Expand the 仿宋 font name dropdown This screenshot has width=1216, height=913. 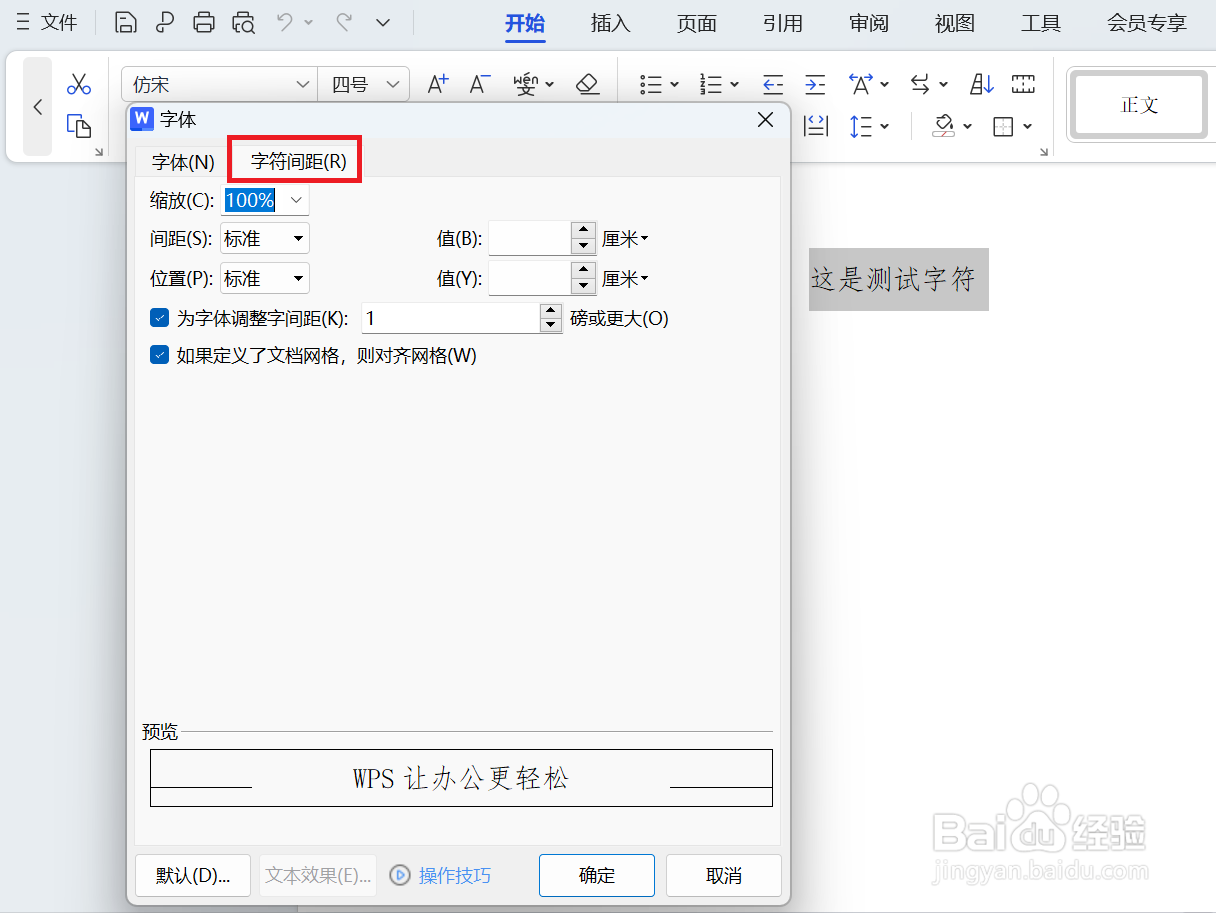click(305, 84)
